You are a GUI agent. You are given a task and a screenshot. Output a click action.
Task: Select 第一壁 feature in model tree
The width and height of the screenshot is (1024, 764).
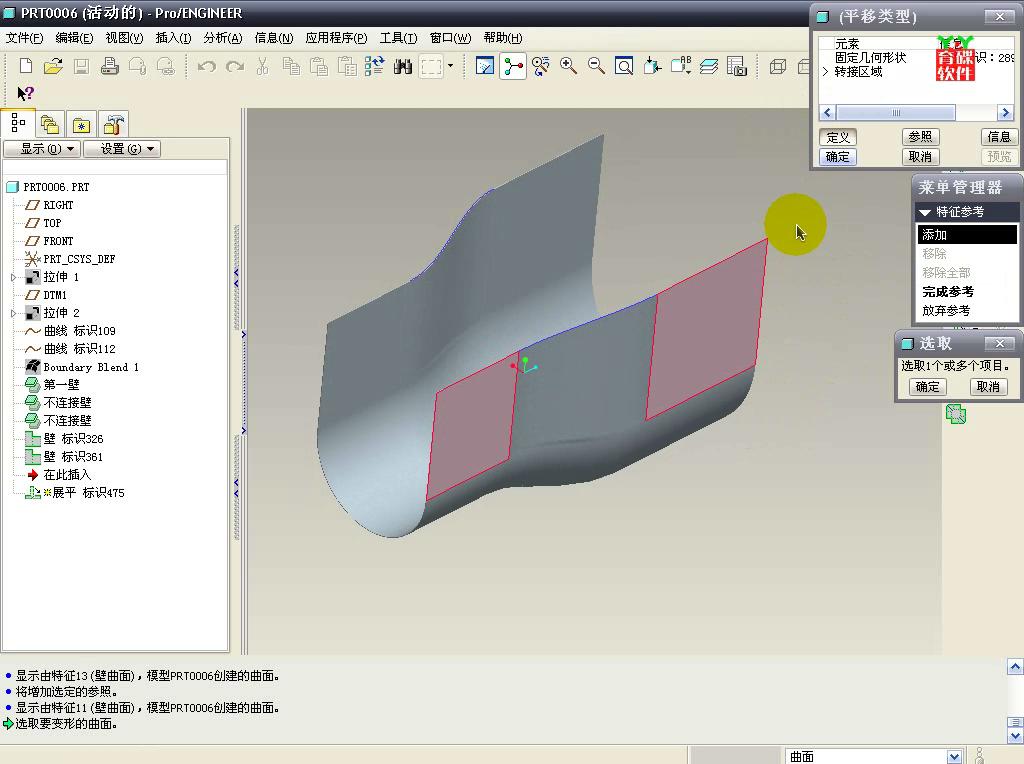[x=53, y=385]
